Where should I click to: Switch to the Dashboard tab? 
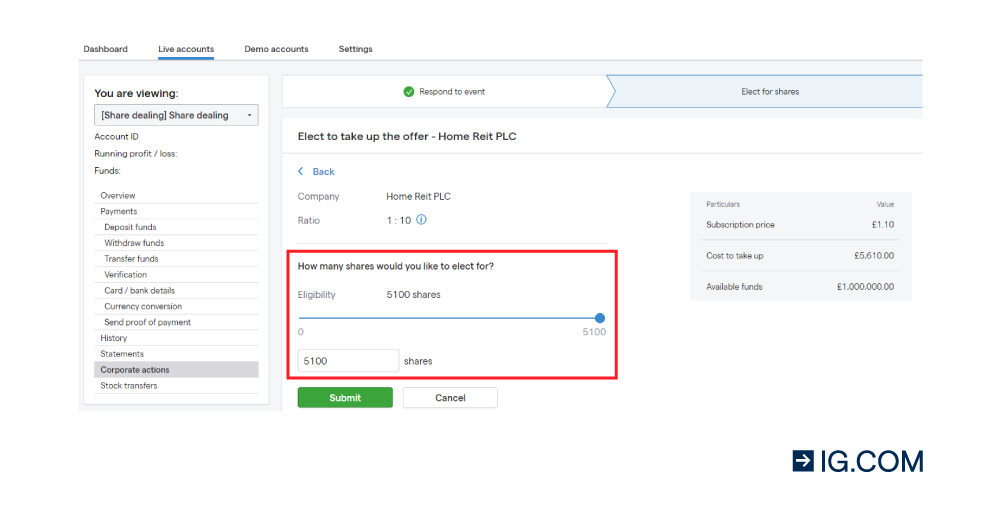(x=105, y=49)
